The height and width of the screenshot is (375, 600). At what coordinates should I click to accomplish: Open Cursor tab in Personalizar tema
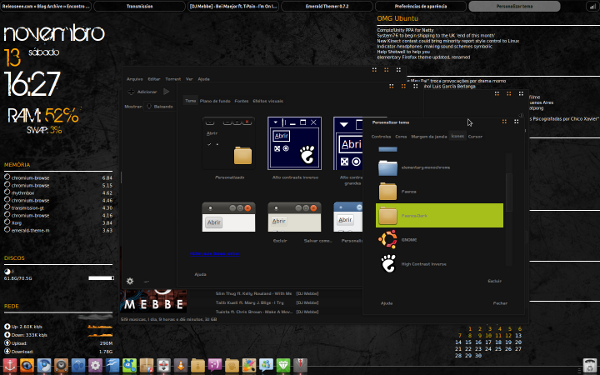(475, 137)
